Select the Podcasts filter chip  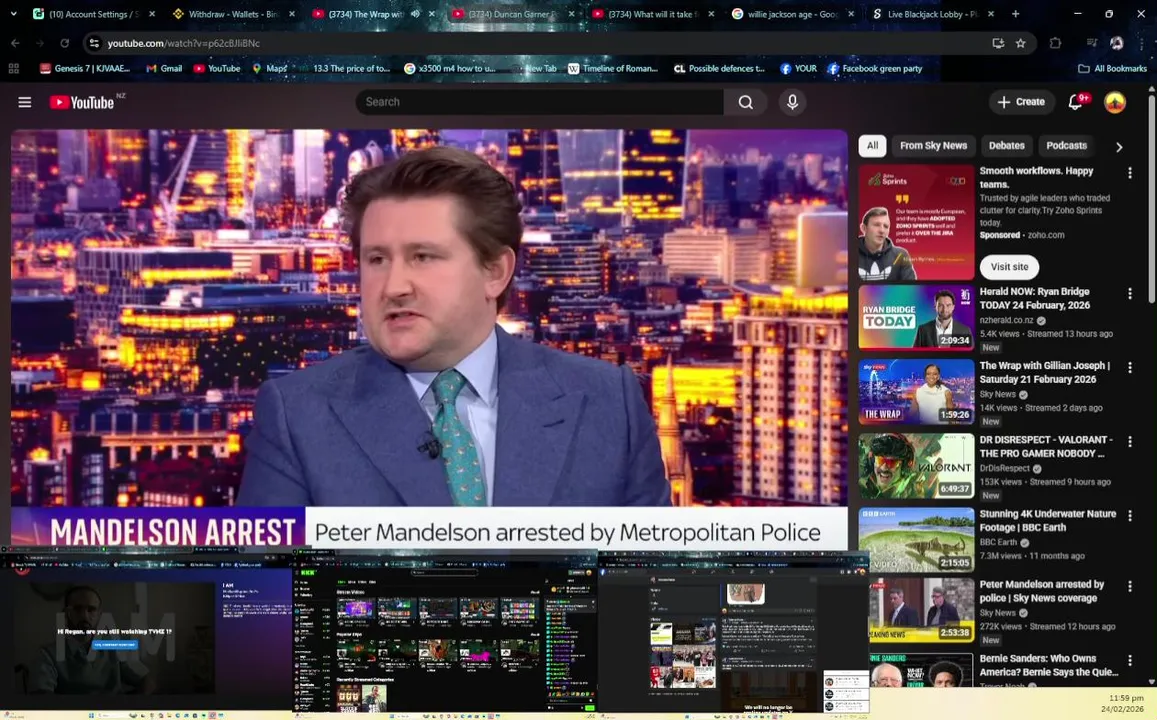(1066, 145)
